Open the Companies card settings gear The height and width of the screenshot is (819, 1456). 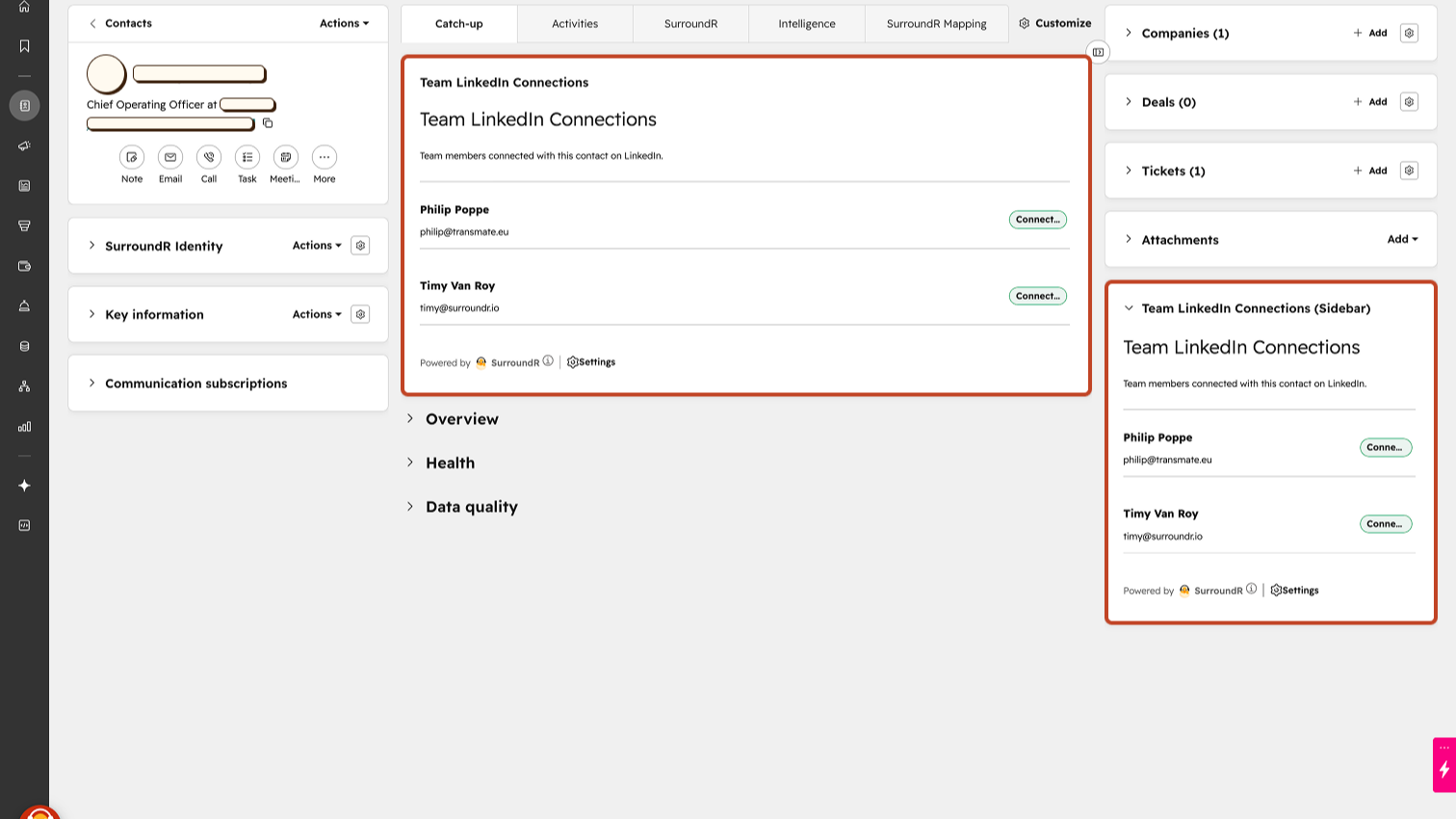1409,33
